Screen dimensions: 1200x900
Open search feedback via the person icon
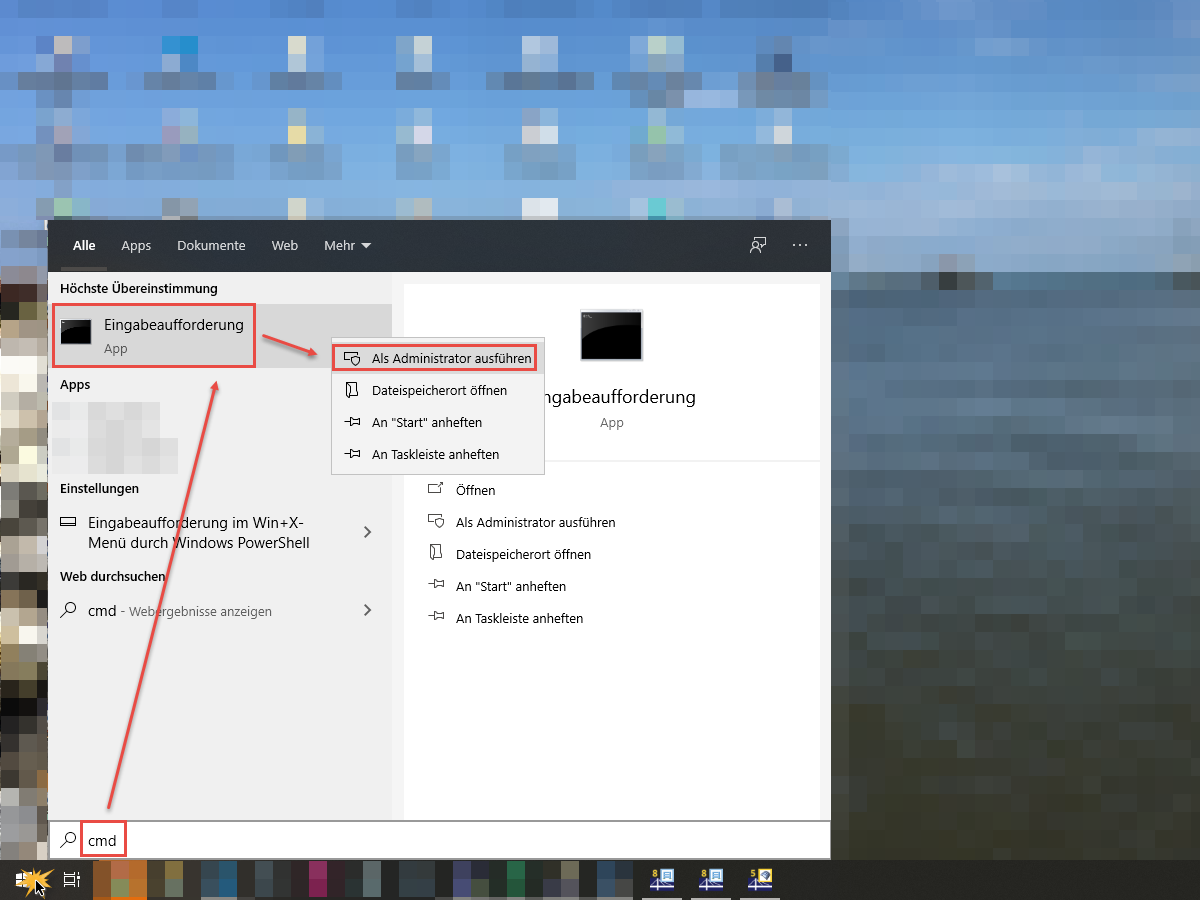pyautogui.click(x=758, y=245)
